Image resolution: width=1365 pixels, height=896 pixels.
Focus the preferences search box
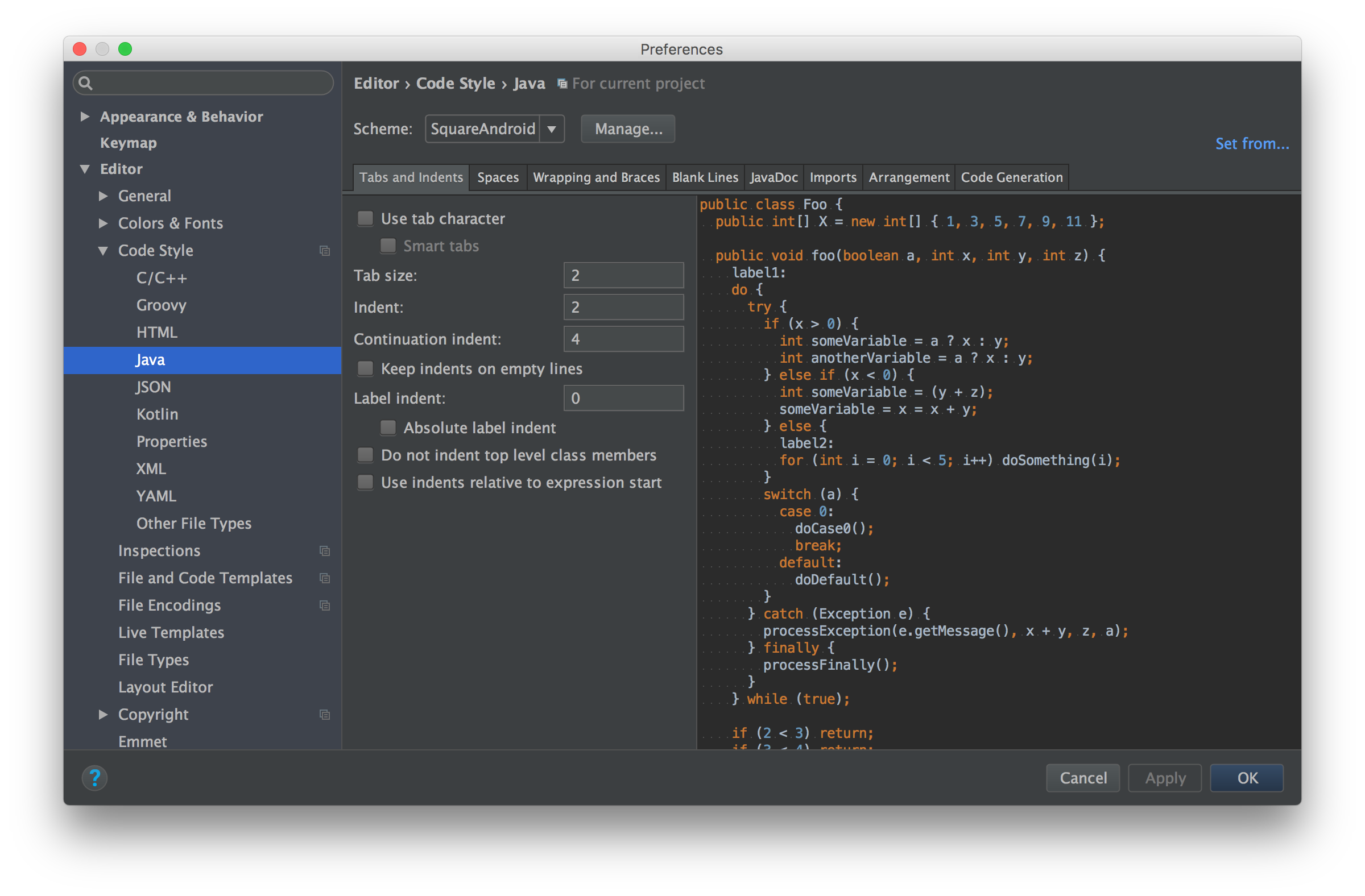point(203,83)
